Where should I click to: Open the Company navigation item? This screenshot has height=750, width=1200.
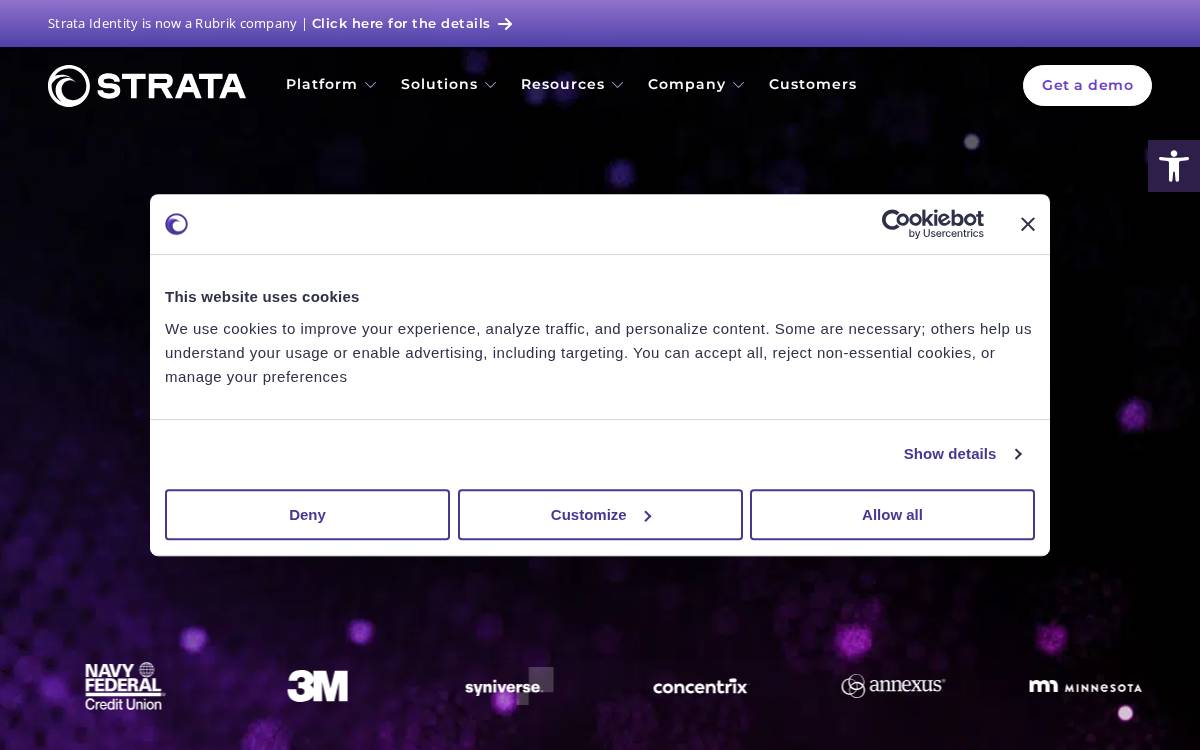687,84
